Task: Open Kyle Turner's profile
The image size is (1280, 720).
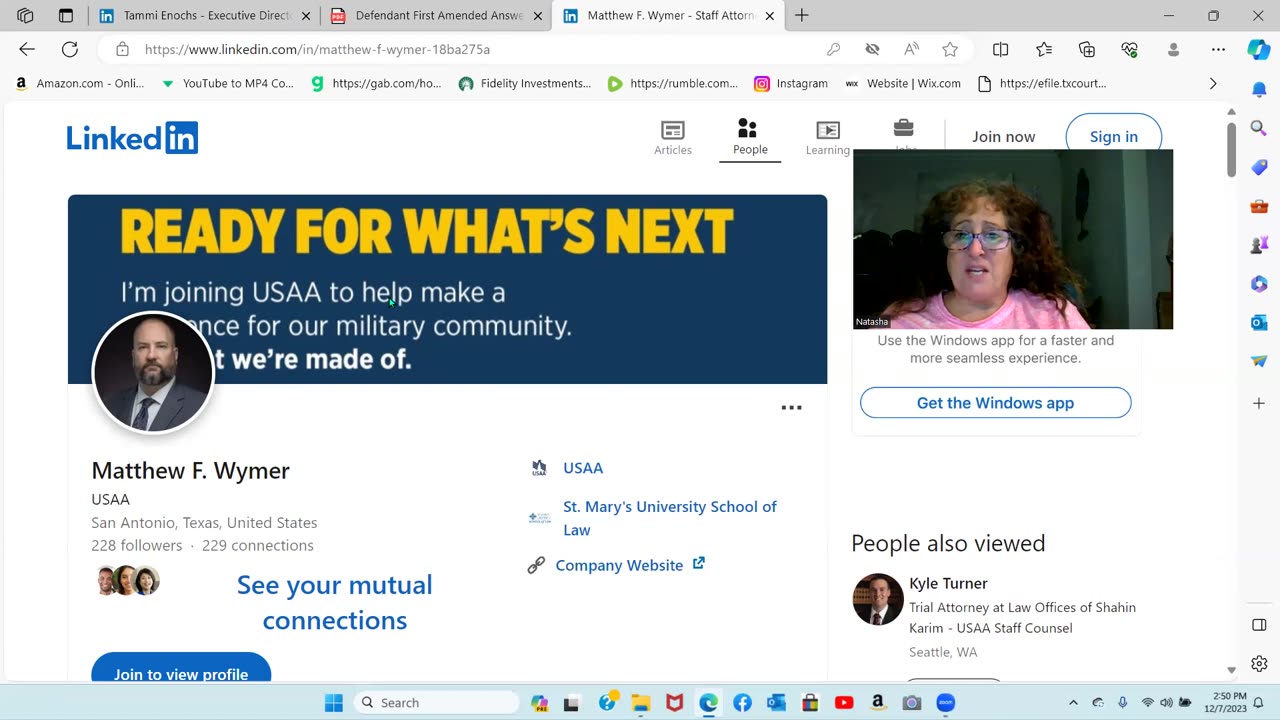Action: click(948, 583)
